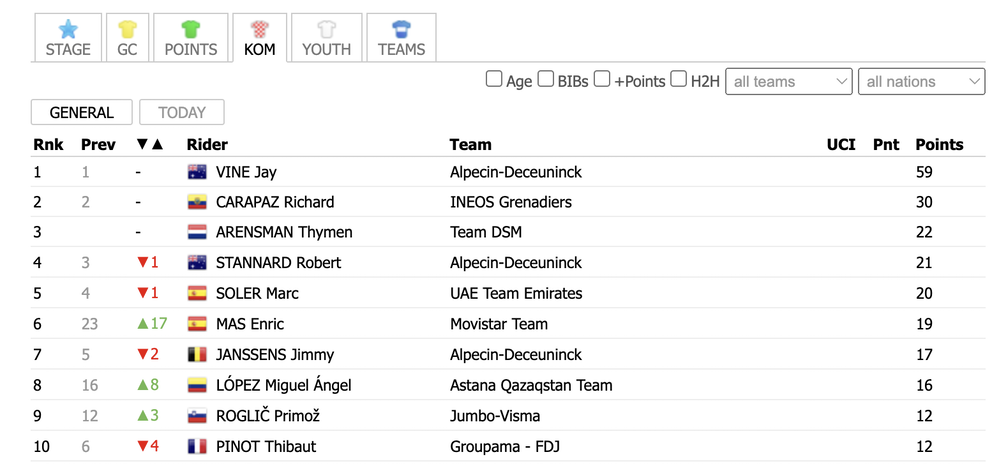Toggle the +Points checkbox
The height and width of the screenshot is (466, 1000).
(602, 80)
